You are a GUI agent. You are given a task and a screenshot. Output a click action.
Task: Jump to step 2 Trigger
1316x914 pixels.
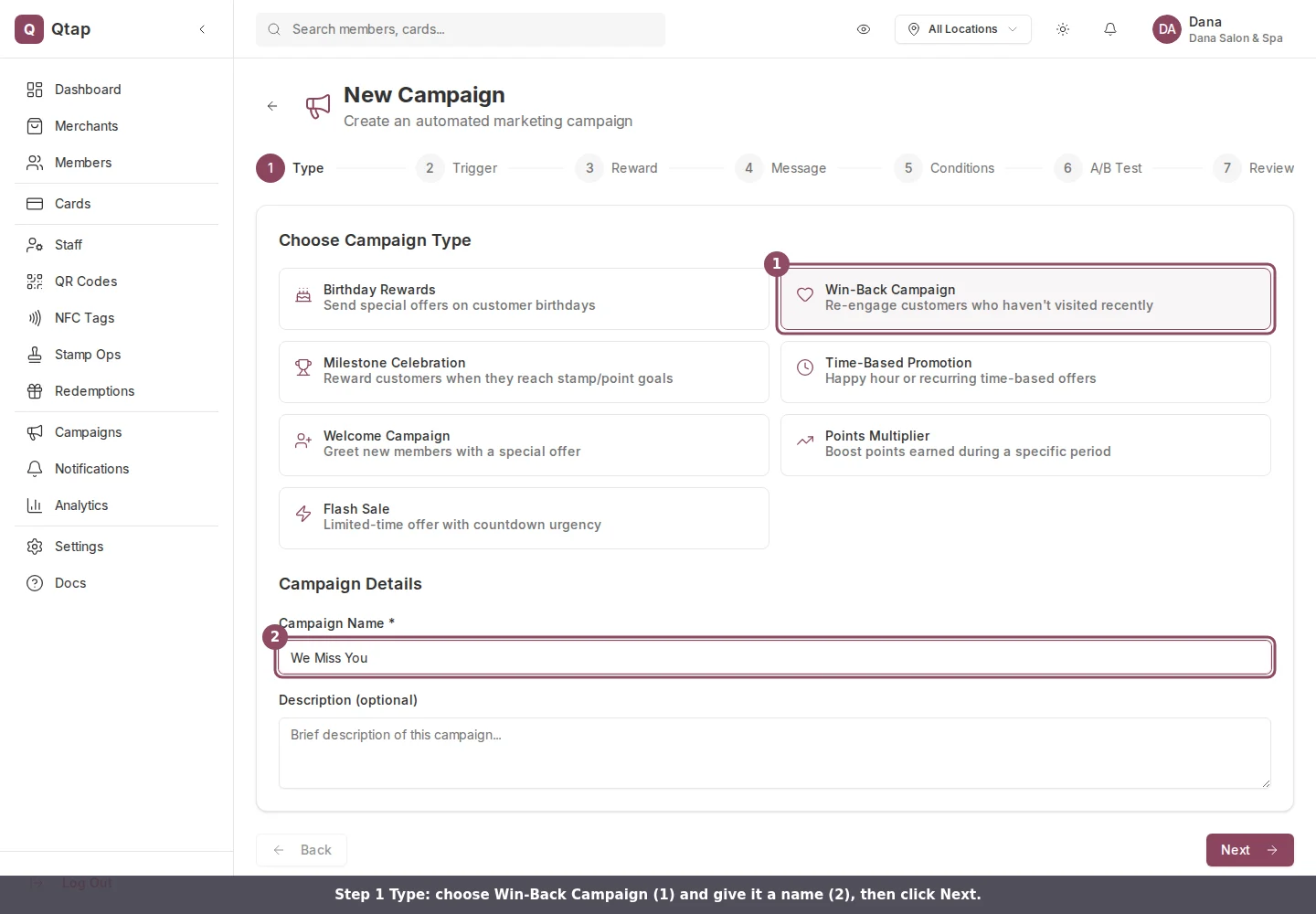(x=457, y=168)
